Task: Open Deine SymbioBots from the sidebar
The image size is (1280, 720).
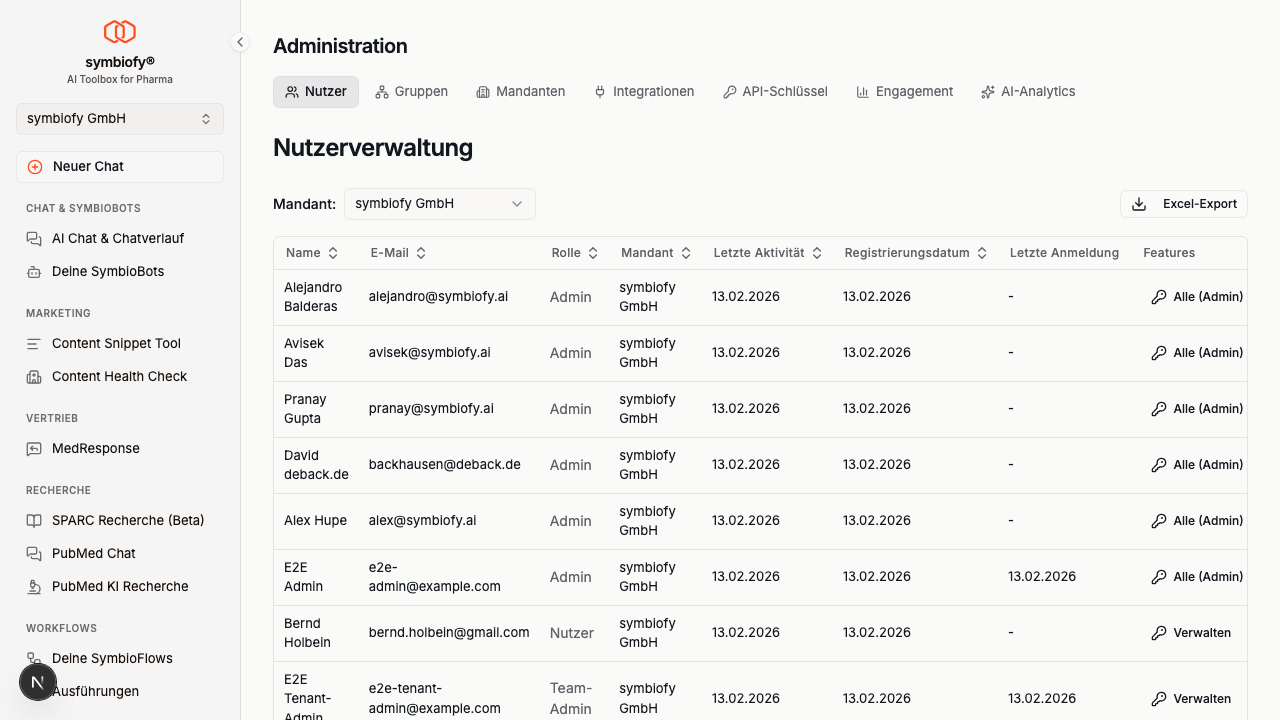Action: [x=33, y=271]
